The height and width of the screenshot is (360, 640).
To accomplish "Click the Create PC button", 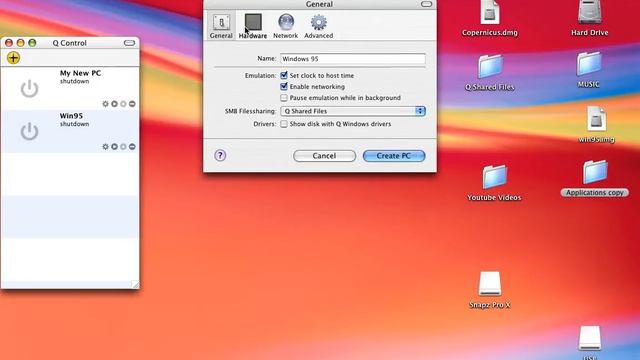I will point(394,156).
